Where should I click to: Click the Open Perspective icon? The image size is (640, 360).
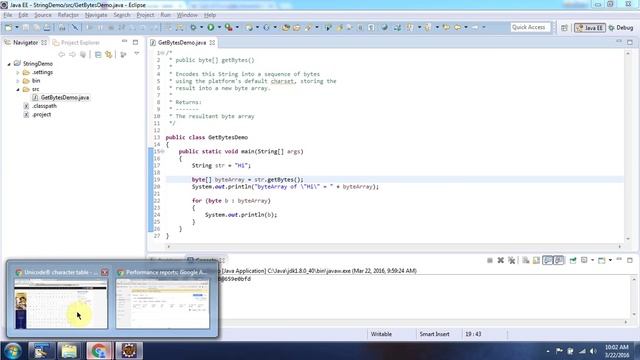[x=564, y=28]
